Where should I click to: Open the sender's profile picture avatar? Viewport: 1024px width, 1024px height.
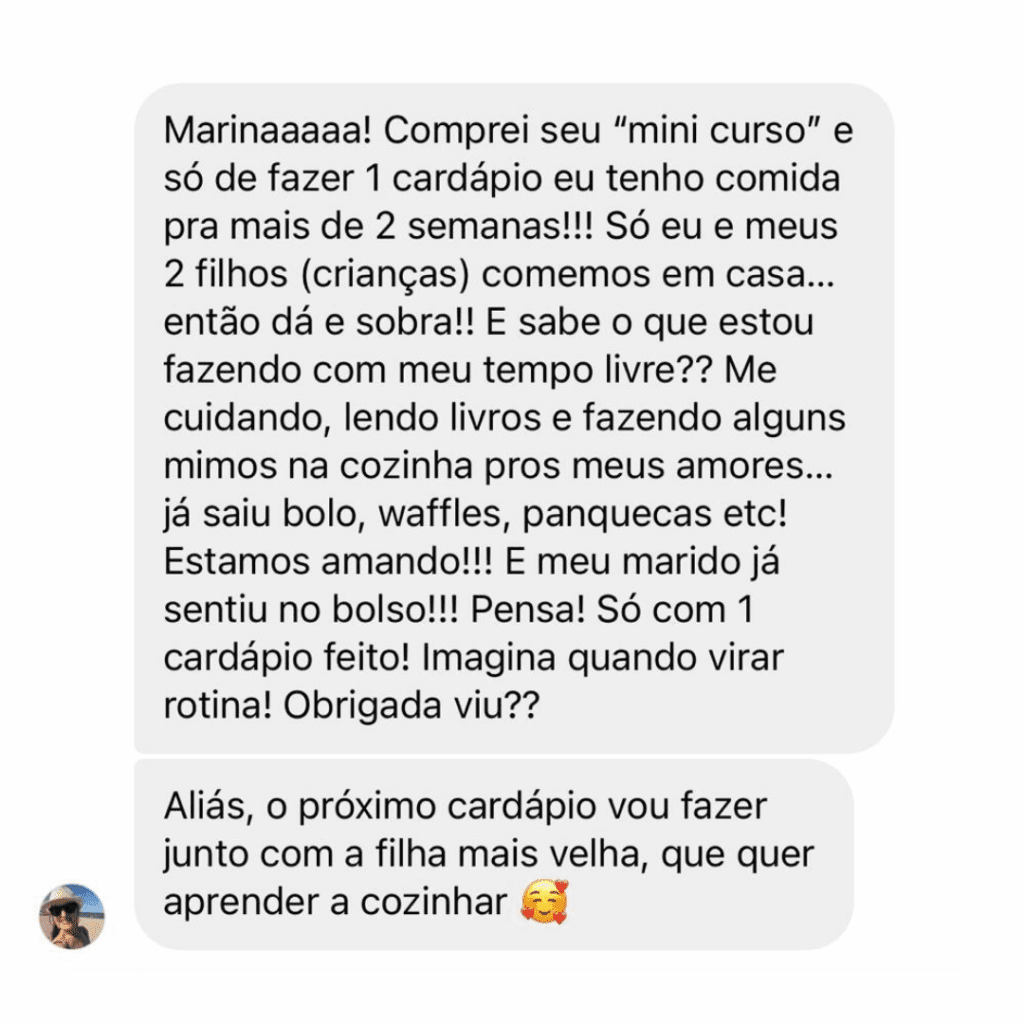72,916
